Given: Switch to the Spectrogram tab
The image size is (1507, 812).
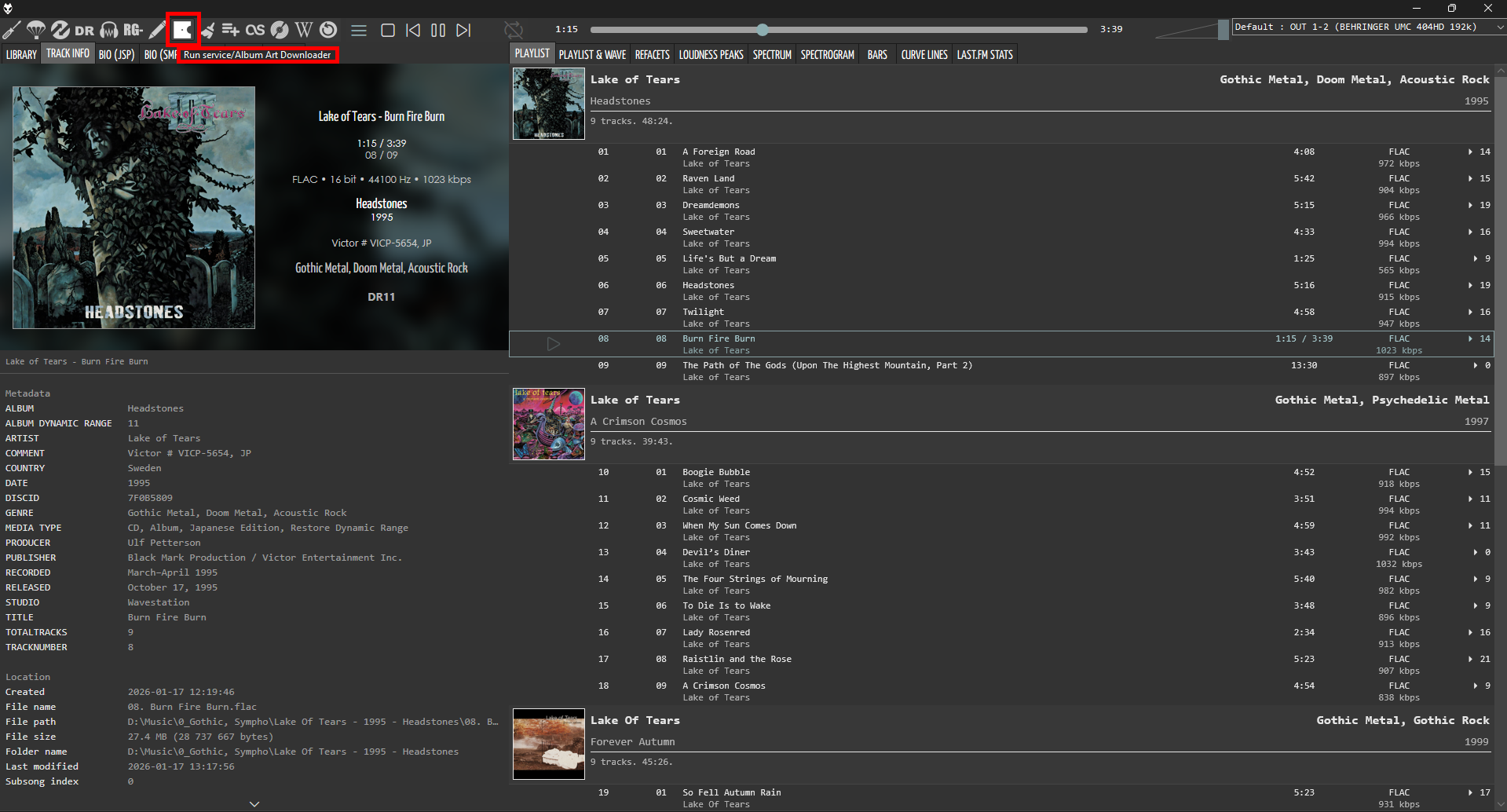Looking at the screenshot, I should 827,54.
